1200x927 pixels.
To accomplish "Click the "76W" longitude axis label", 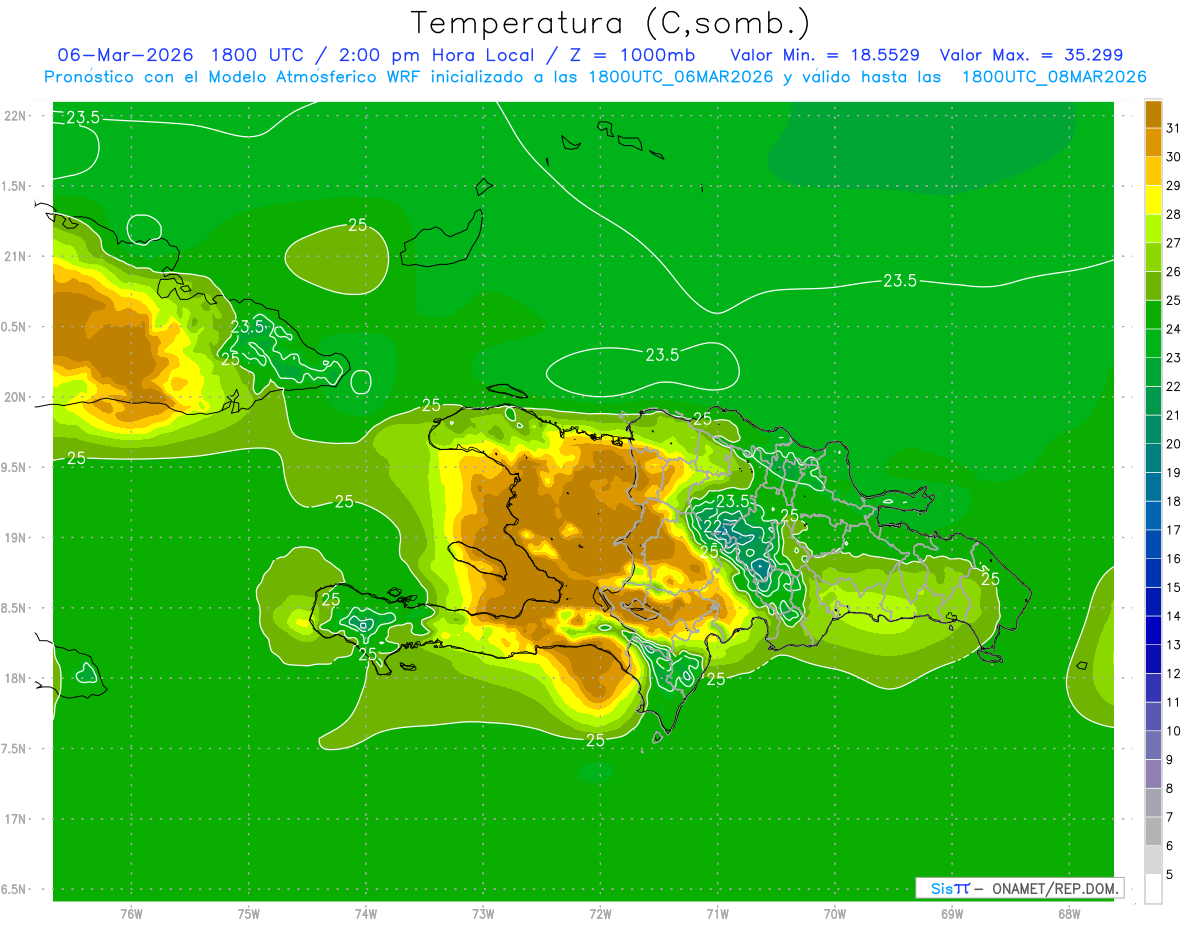I will [x=131, y=913].
